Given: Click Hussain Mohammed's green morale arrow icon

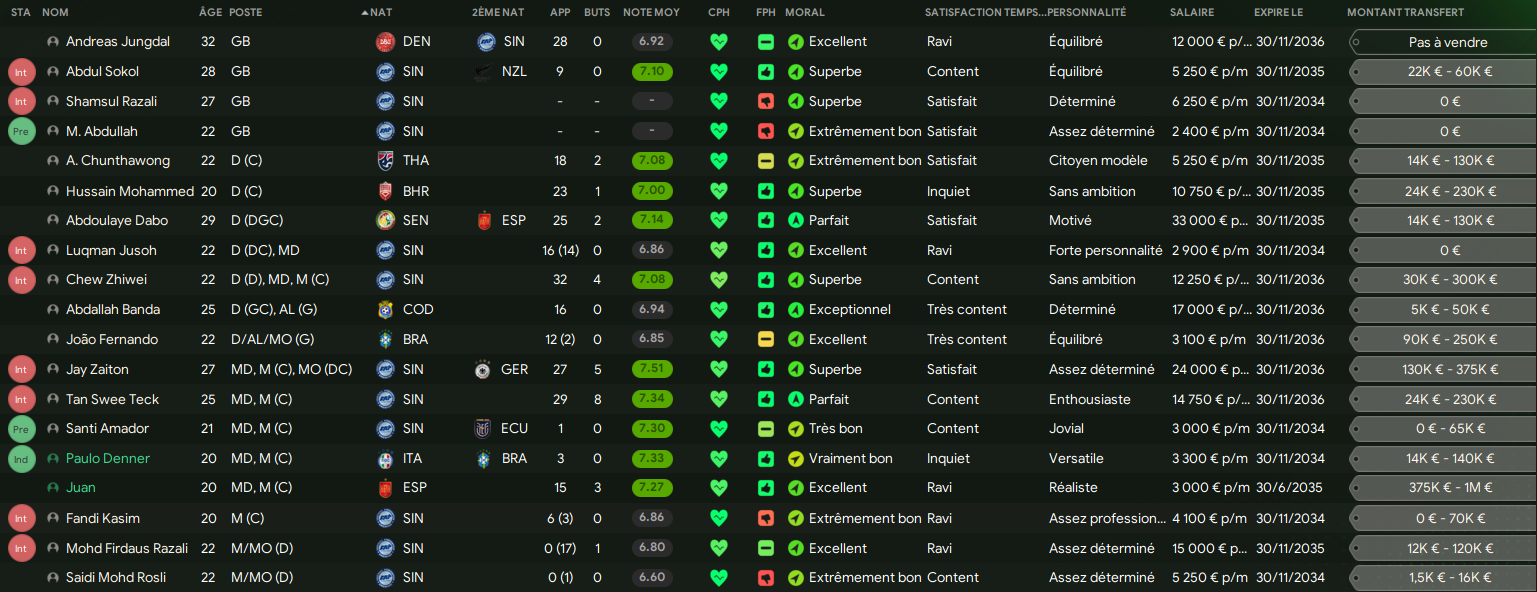Looking at the screenshot, I should 796,192.
